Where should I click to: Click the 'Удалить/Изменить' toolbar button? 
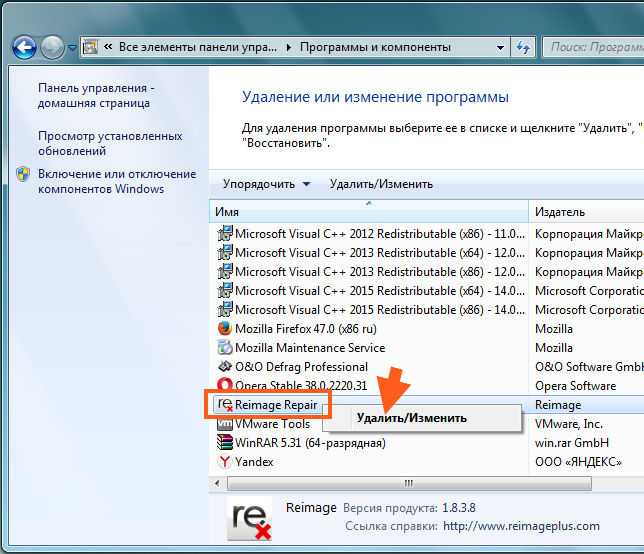tap(381, 184)
